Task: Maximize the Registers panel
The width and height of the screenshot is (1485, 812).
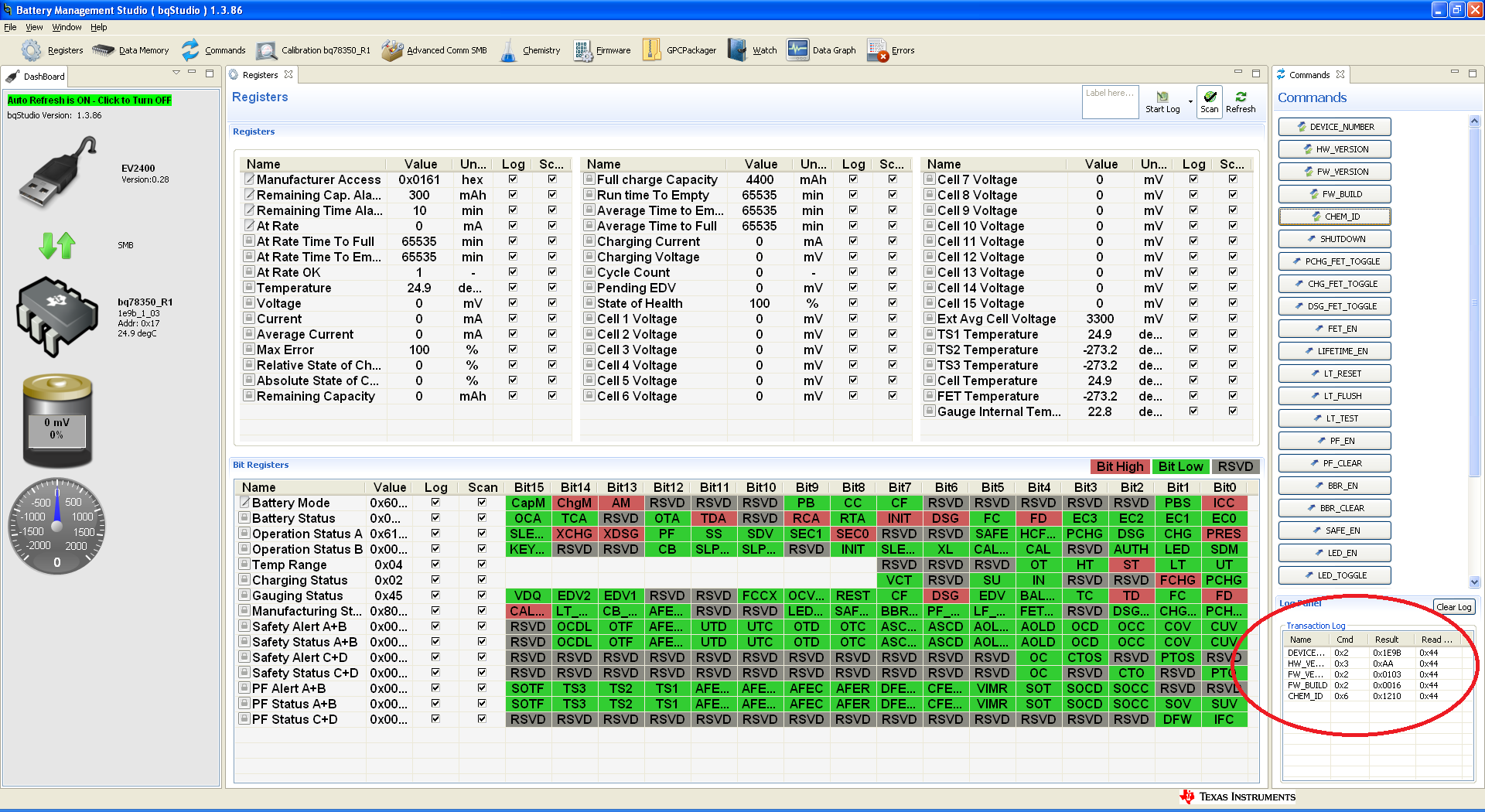Action: coord(1256,73)
